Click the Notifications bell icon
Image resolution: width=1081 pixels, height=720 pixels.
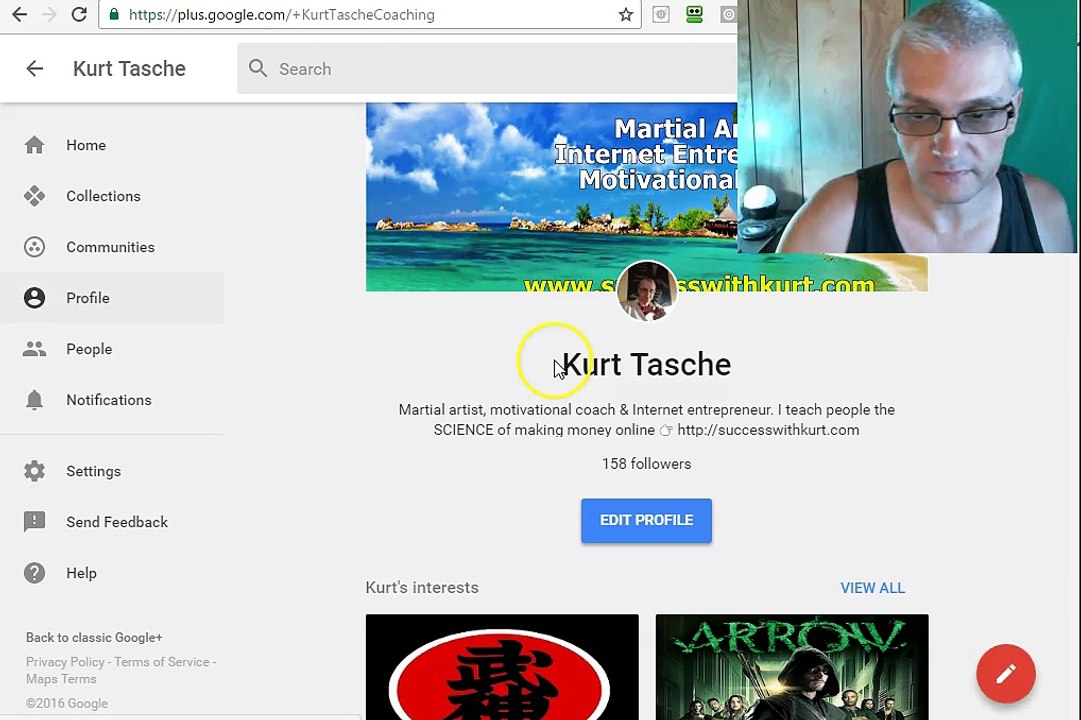pos(34,400)
